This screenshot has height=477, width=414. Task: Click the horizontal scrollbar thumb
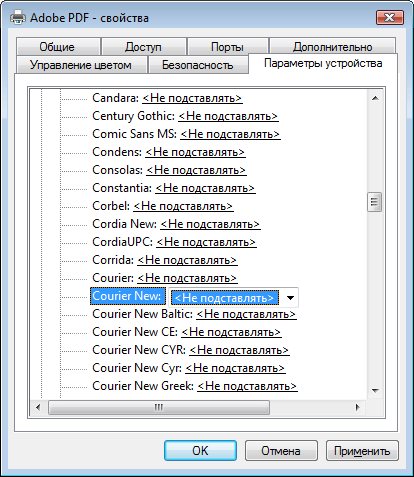click(x=159, y=407)
